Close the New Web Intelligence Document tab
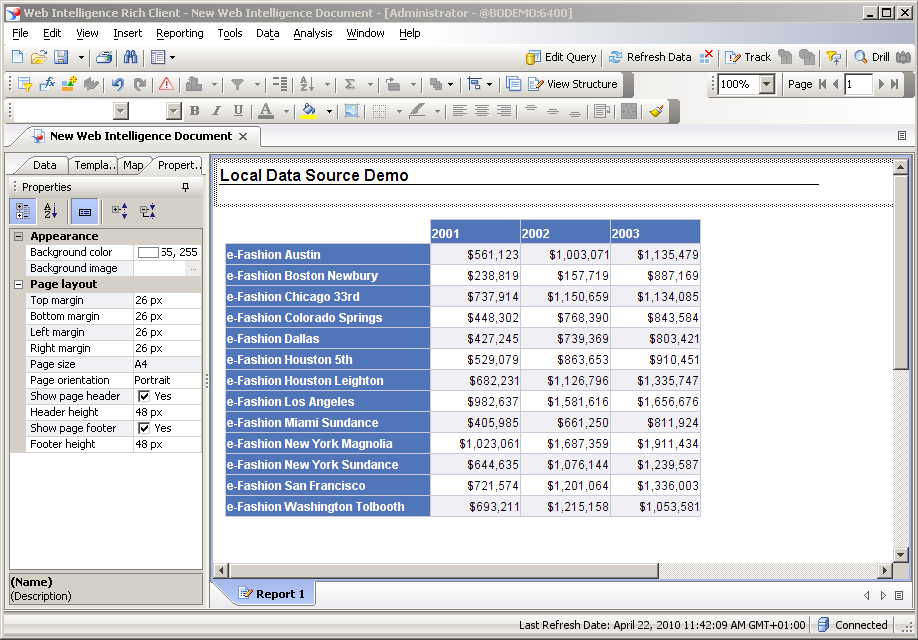Image resolution: width=918 pixels, height=640 pixels. click(x=243, y=136)
